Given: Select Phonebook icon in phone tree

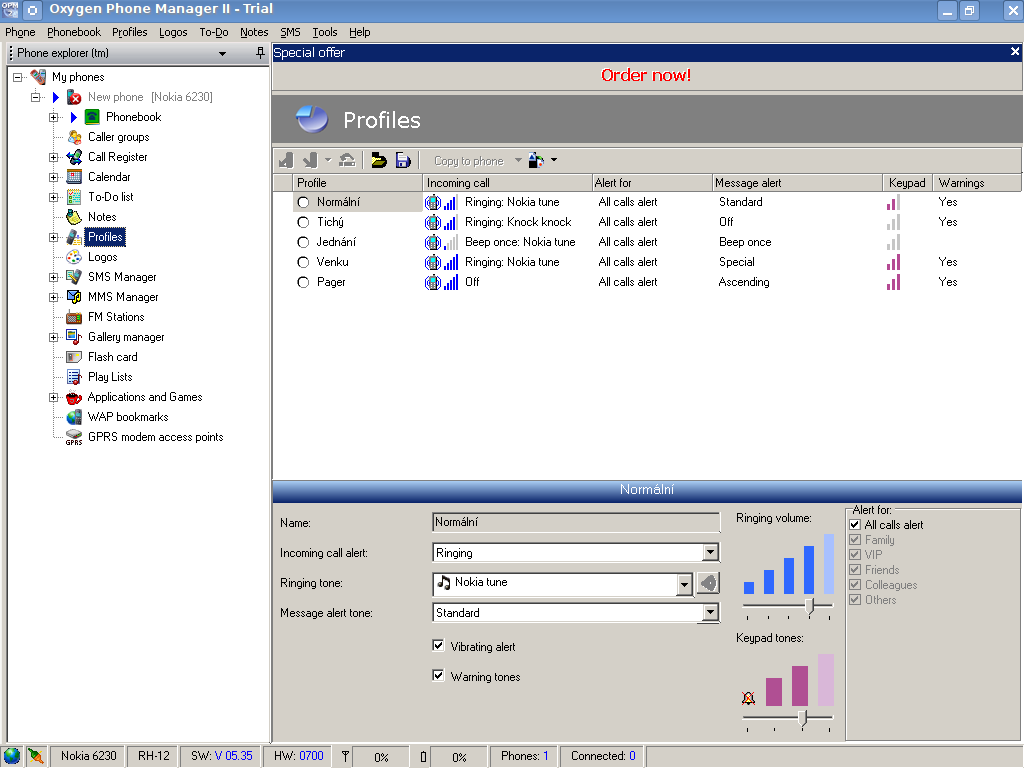Looking at the screenshot, I should 92,117.
